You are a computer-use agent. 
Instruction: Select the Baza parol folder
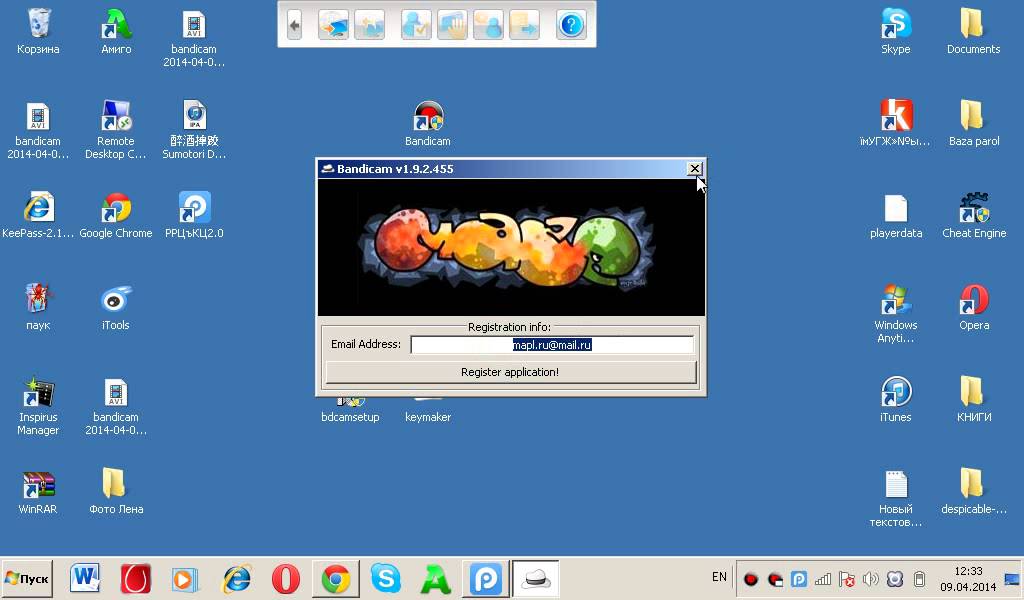tap(974, 124)
